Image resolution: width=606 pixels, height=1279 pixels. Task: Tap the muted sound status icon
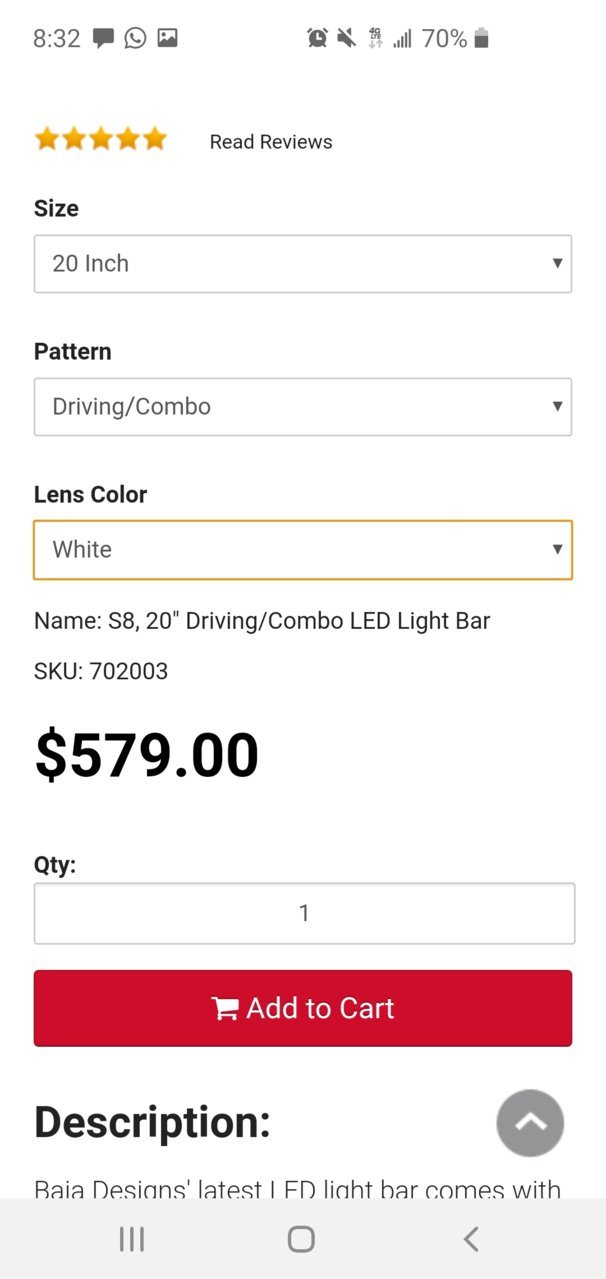click(346, 38)
